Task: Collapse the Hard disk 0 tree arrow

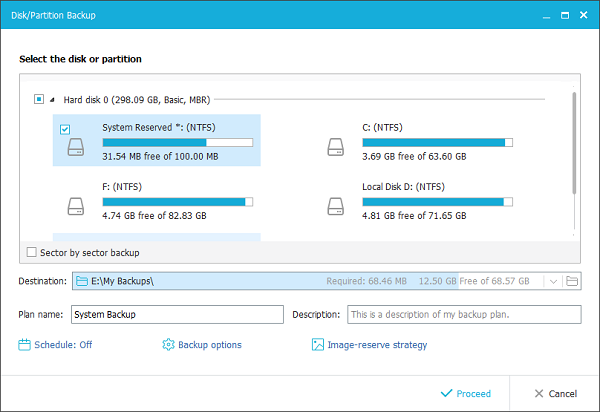Action: (x=52, y=100)
